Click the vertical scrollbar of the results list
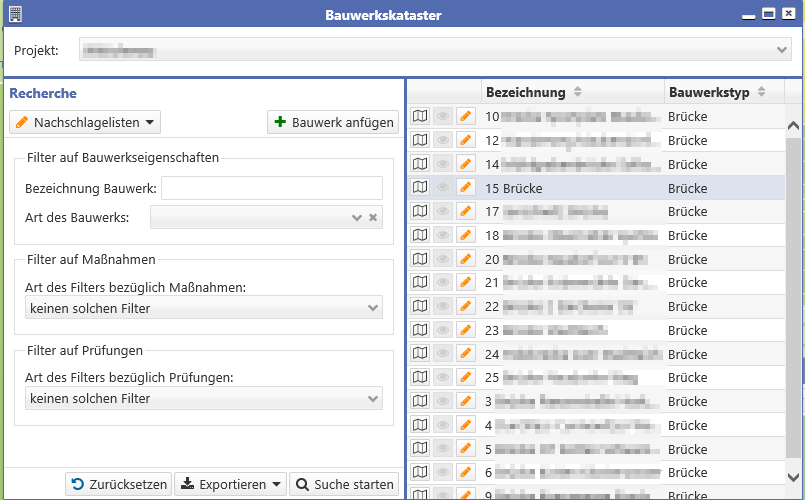This screenshot has height=500, width=805. [x=793, y=300]
